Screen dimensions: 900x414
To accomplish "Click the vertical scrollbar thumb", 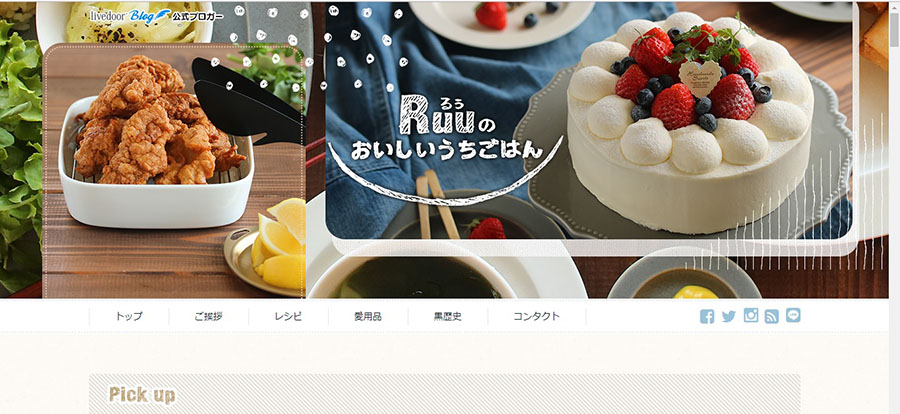I will pyautogui.click(x=894, y=29).
